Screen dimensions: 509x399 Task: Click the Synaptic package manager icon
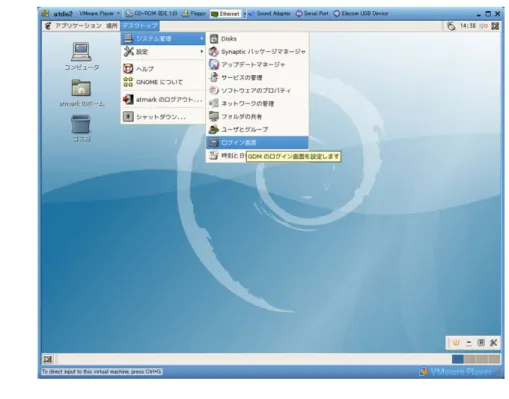(x=214, y=52)
